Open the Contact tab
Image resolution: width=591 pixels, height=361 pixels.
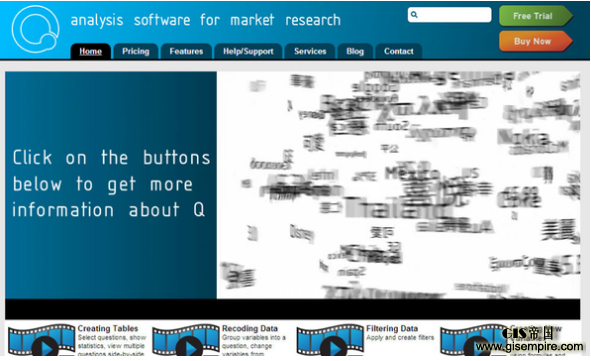399,51
